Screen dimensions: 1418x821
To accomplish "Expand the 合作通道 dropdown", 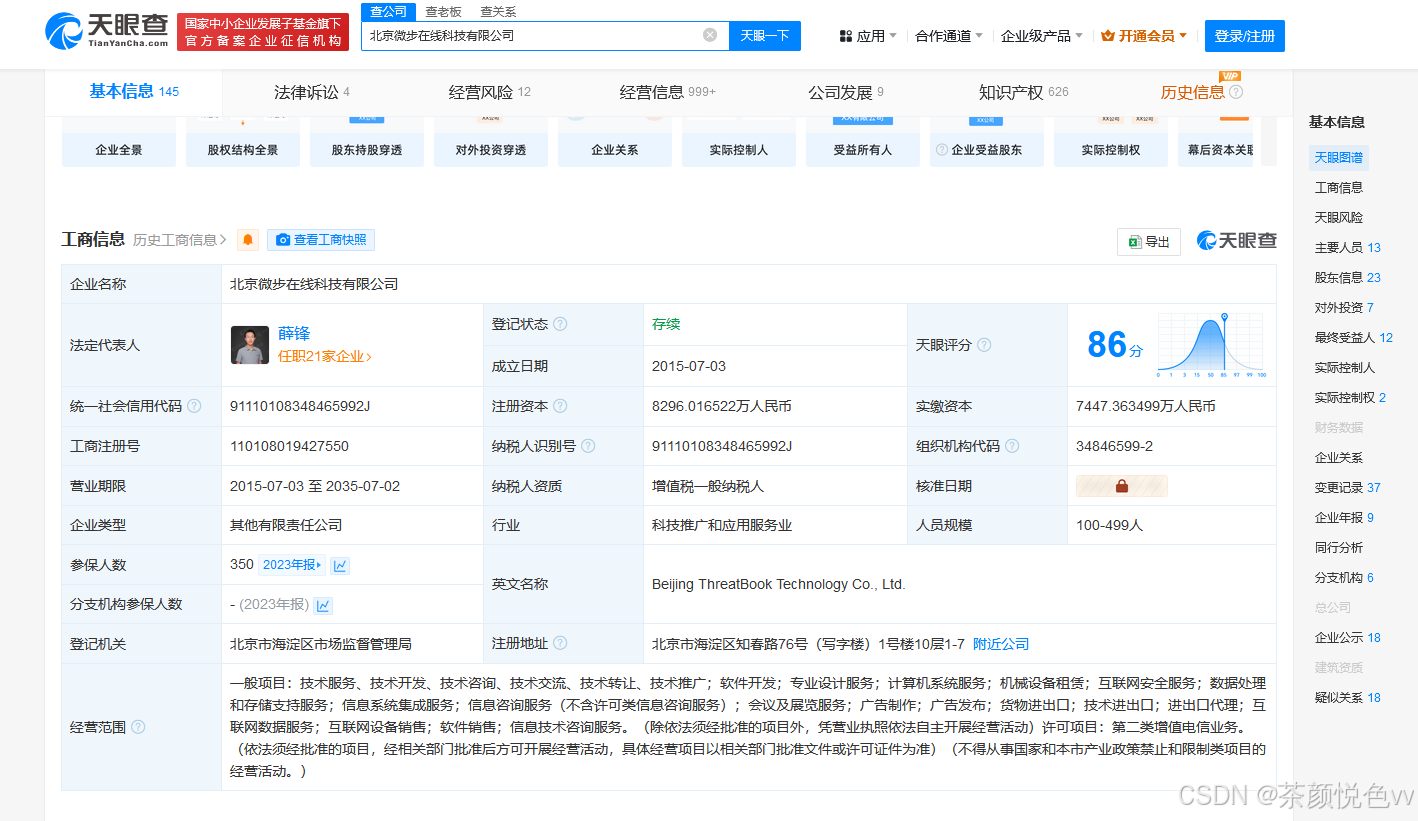I will point(979,36).
